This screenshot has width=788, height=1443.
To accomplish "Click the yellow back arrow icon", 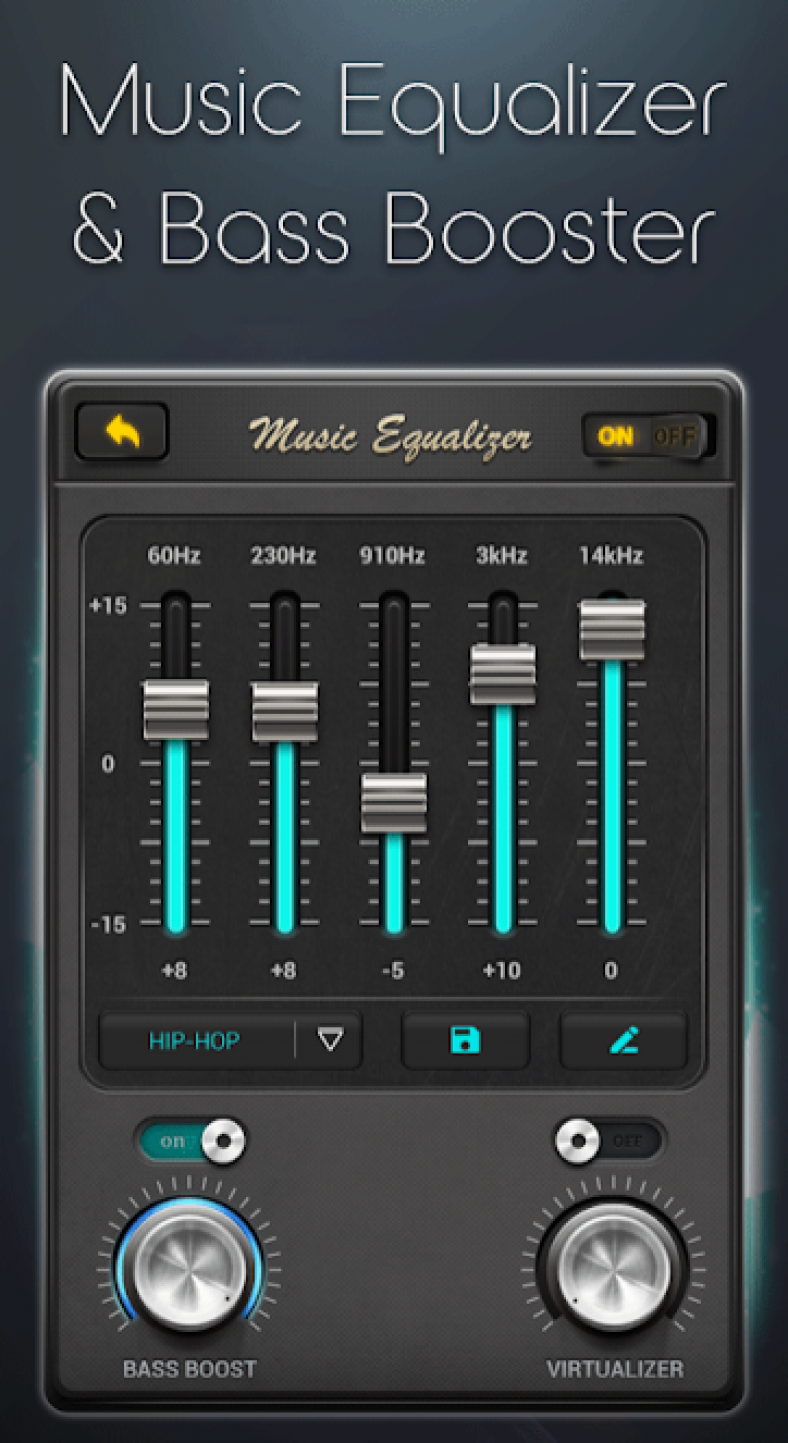I will coord(121,432).
